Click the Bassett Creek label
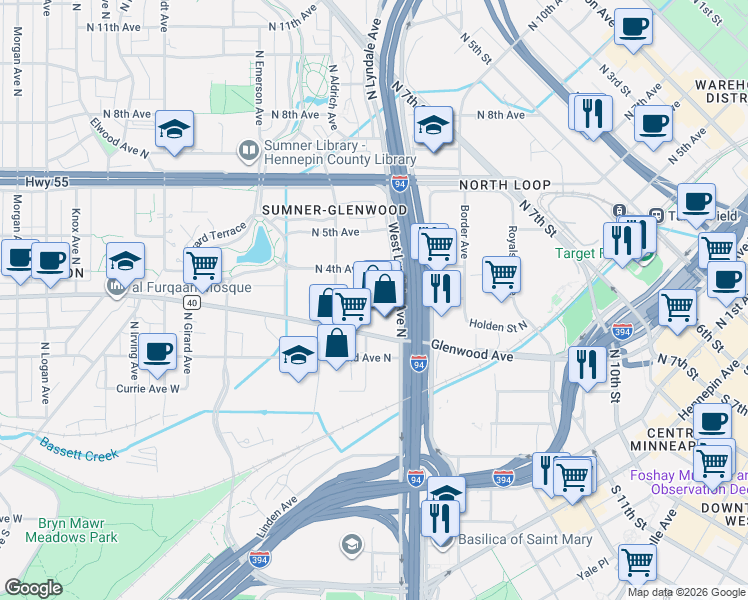This screenshot has height=600, width=748. [79, 450]
